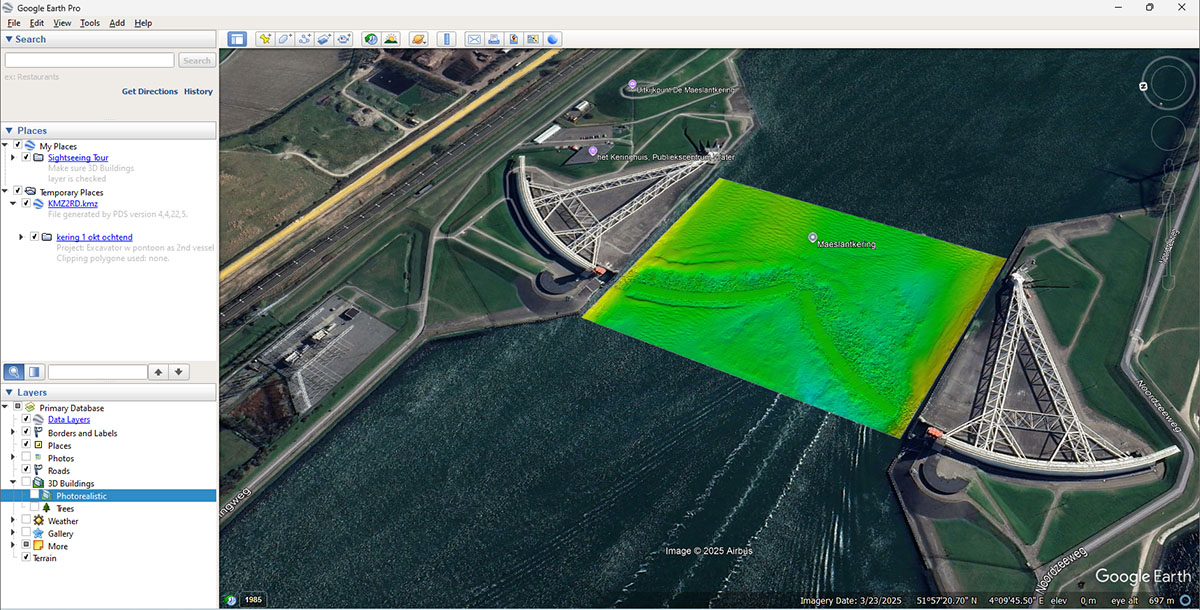The height and width of the screenshot is (610, 1200).
Task: Click the Add Placemark pushpin icon
Action: (265, 39)
